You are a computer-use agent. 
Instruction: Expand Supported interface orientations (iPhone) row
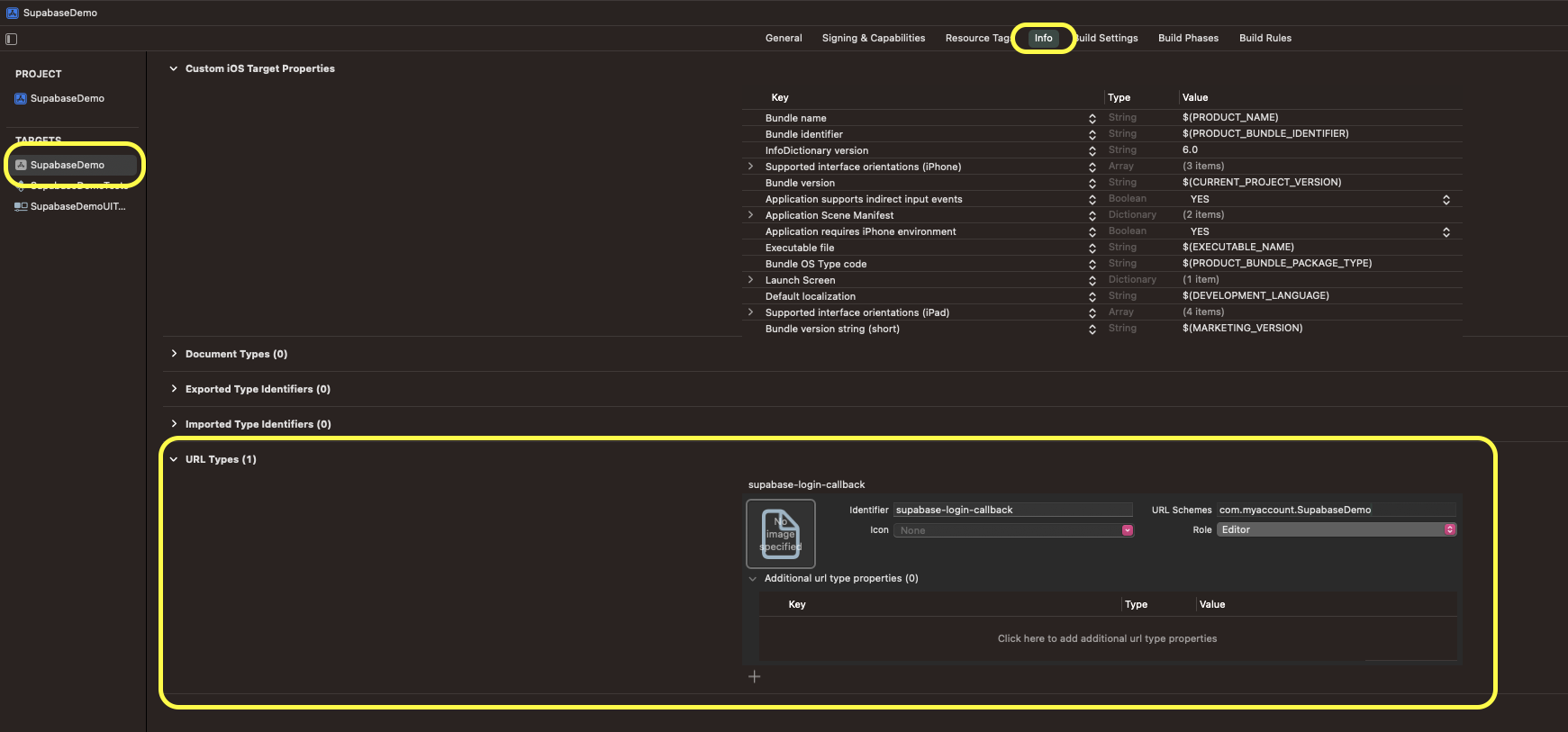point(750,167)
